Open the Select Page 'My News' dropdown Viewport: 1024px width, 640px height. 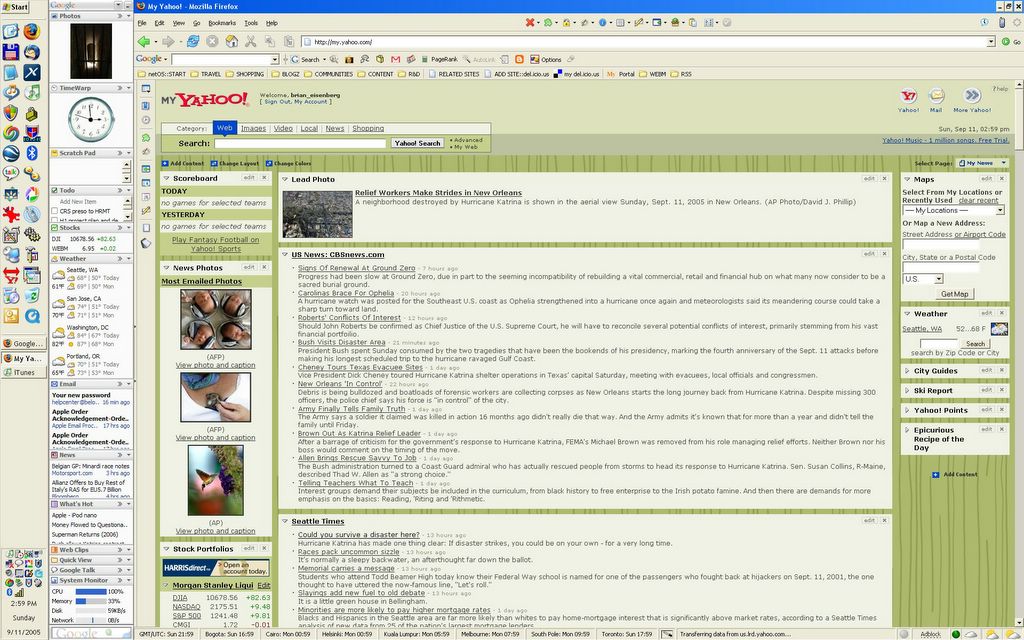click(x=983, y=163)
